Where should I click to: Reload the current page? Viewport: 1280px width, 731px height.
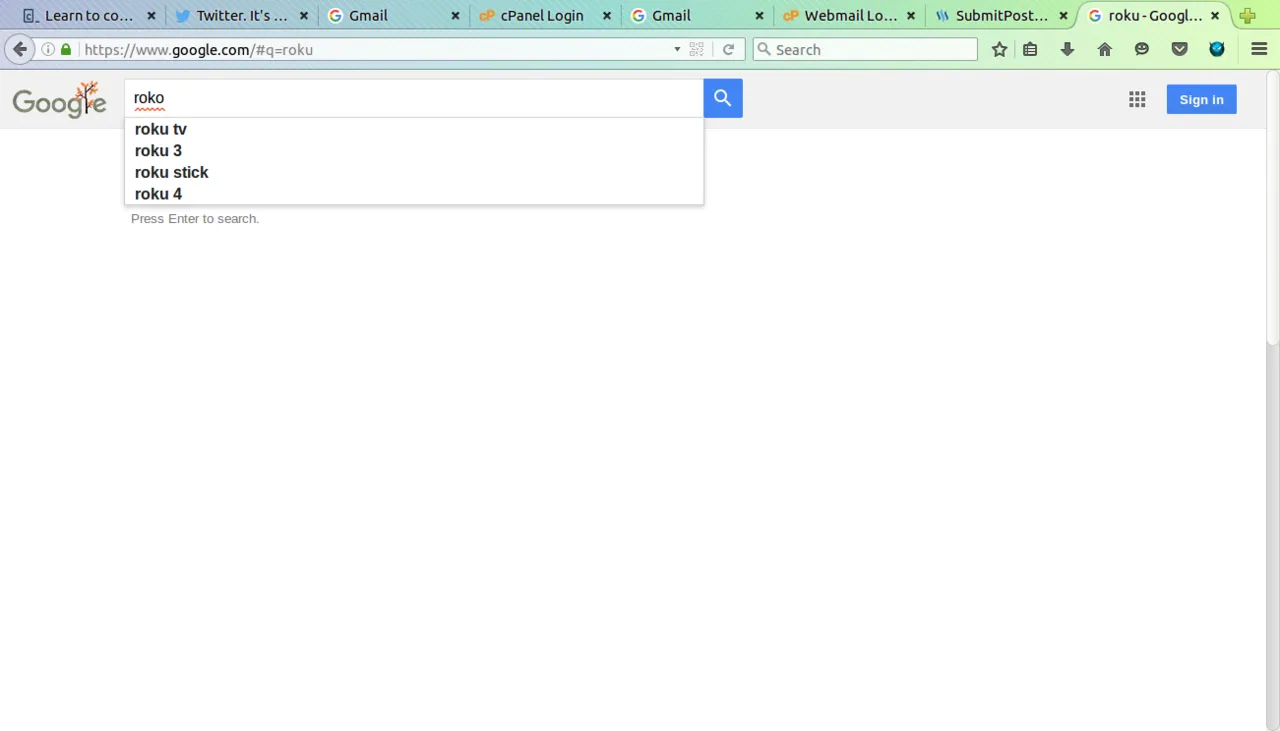click(728, 49)
